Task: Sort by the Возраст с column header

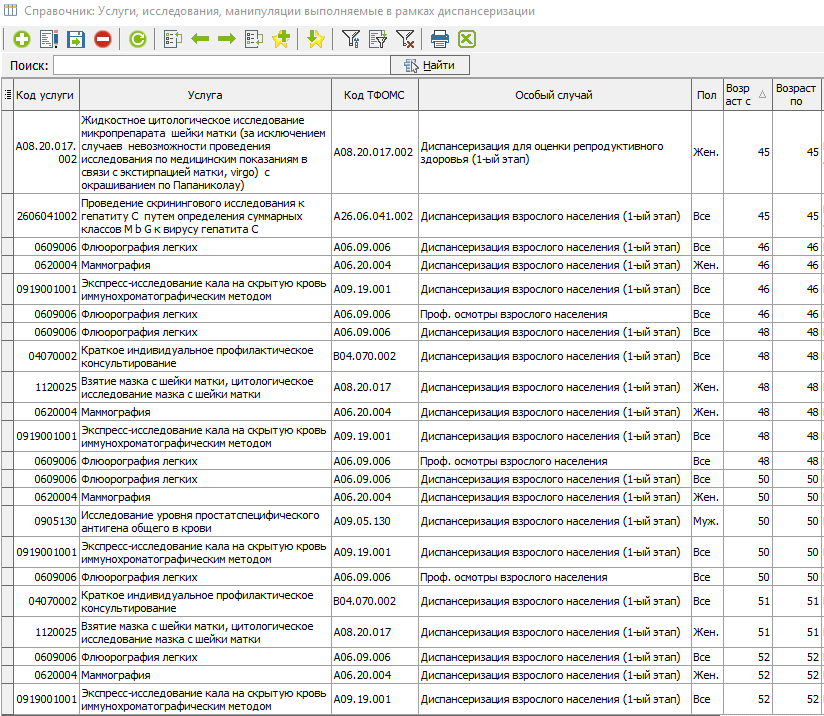Action: point(747,95)
